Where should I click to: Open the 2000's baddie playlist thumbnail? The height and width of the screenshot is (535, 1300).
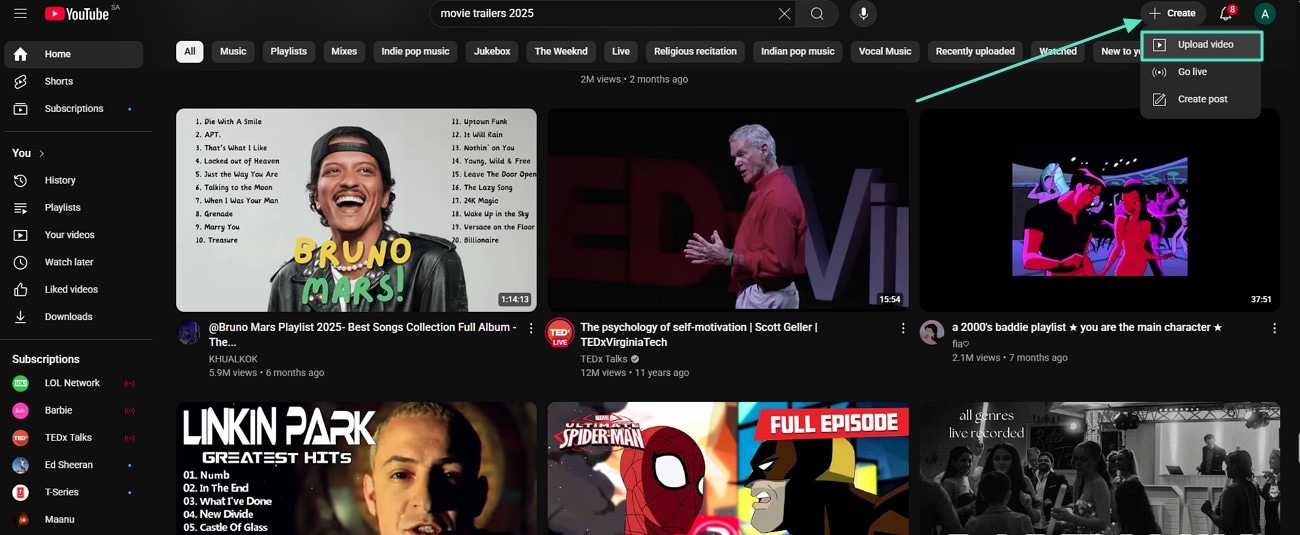click(x=1100, y=210)
